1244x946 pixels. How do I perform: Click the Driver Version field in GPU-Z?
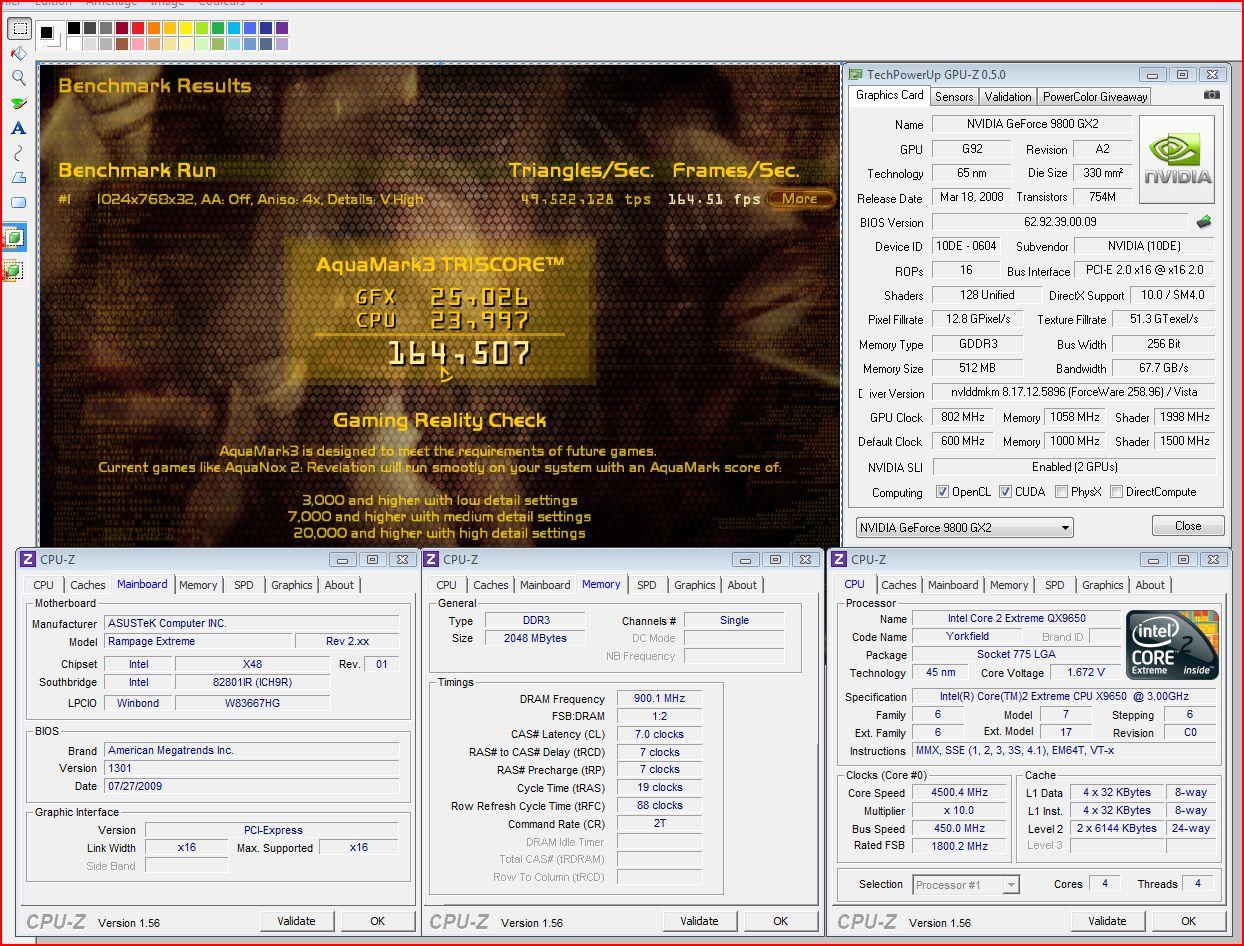point(1074,392)
